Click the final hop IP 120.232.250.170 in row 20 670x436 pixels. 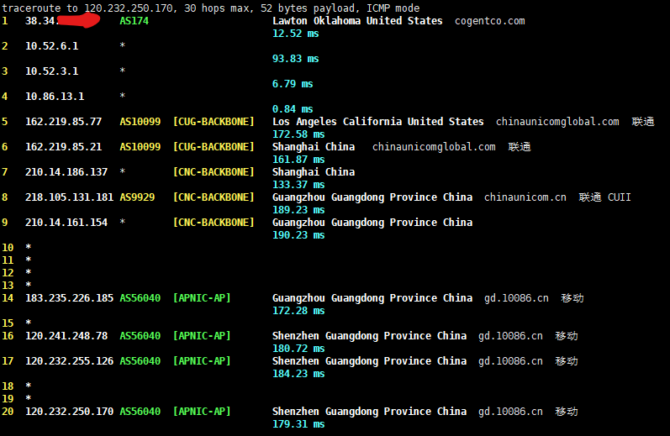click(67, 411)
